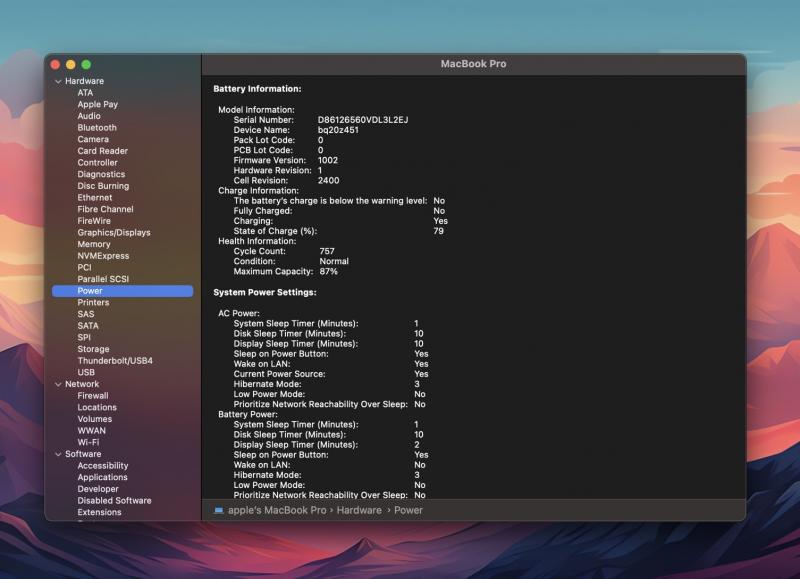Open the Audio hardware entry
This screenshot has width=800, height=579.
tap(89, 116)
